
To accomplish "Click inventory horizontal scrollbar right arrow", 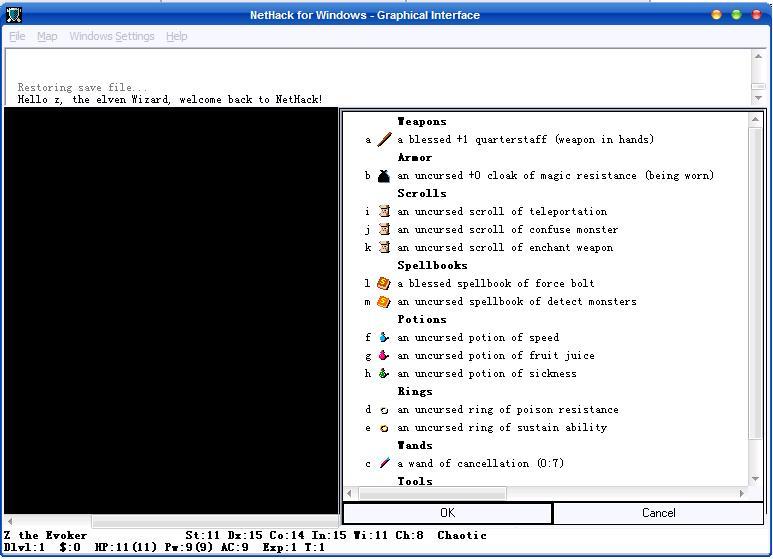I will coord(742,493).
